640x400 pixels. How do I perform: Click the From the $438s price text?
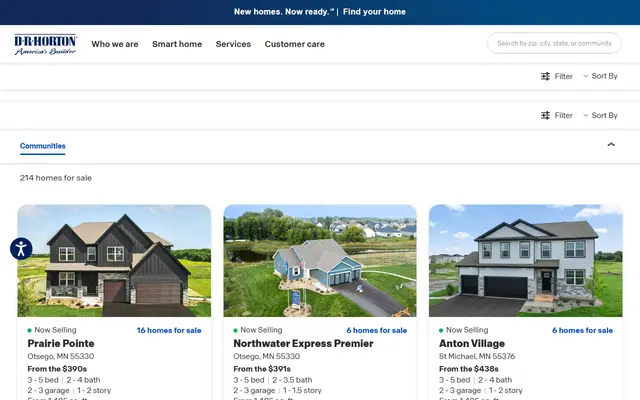tap(469, 369)
